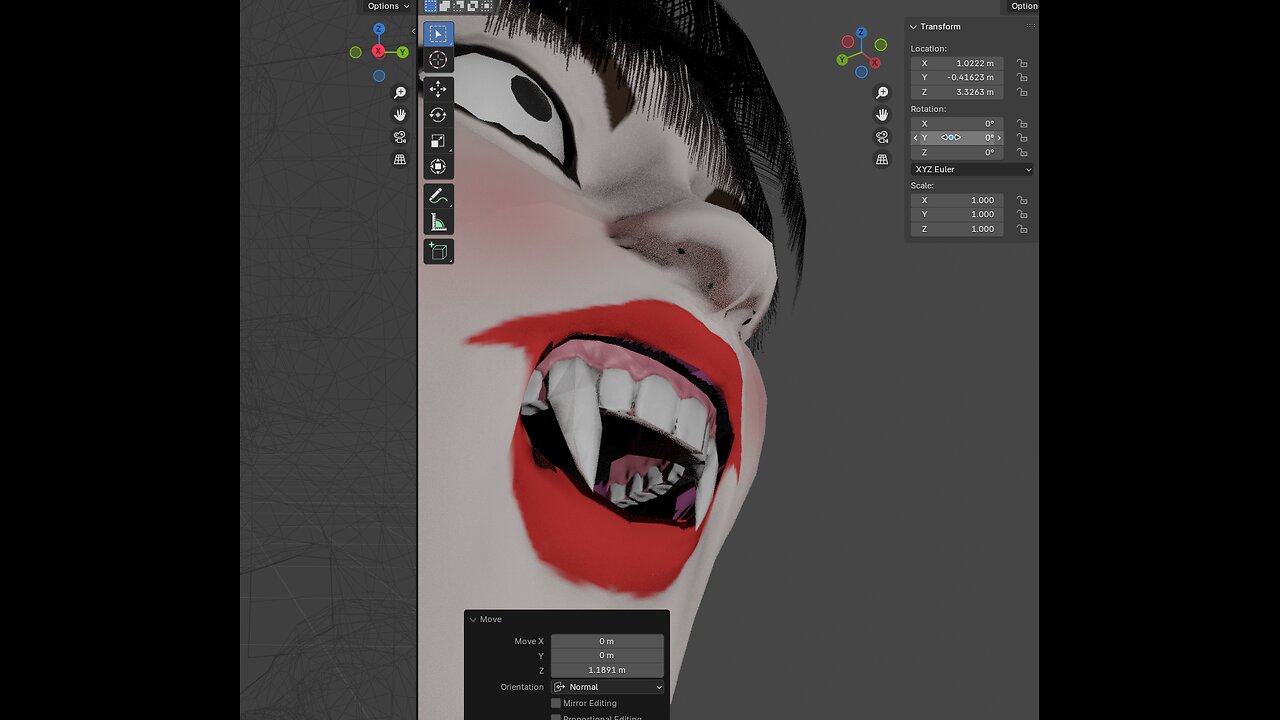Lock Rotation X value
Image resolution: width=1280 pixels, height=720 pixels.
[x=1022, y=124]
